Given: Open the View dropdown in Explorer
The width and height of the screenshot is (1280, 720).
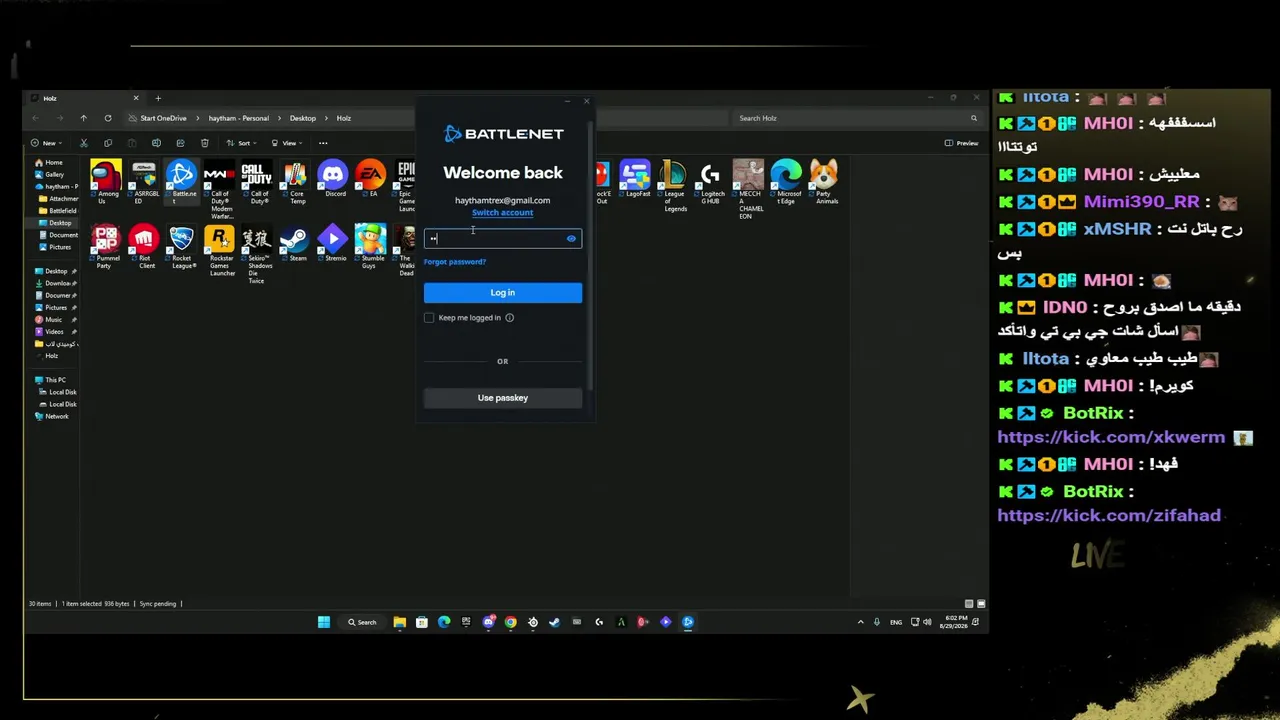Looking at the screenshot, I should pyautogui.click(x=286, y=143).
